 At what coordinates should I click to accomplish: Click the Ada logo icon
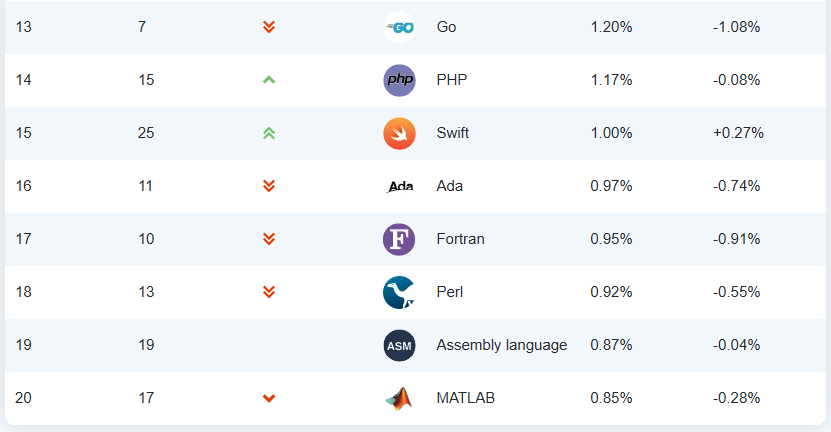tap(400, 187)
